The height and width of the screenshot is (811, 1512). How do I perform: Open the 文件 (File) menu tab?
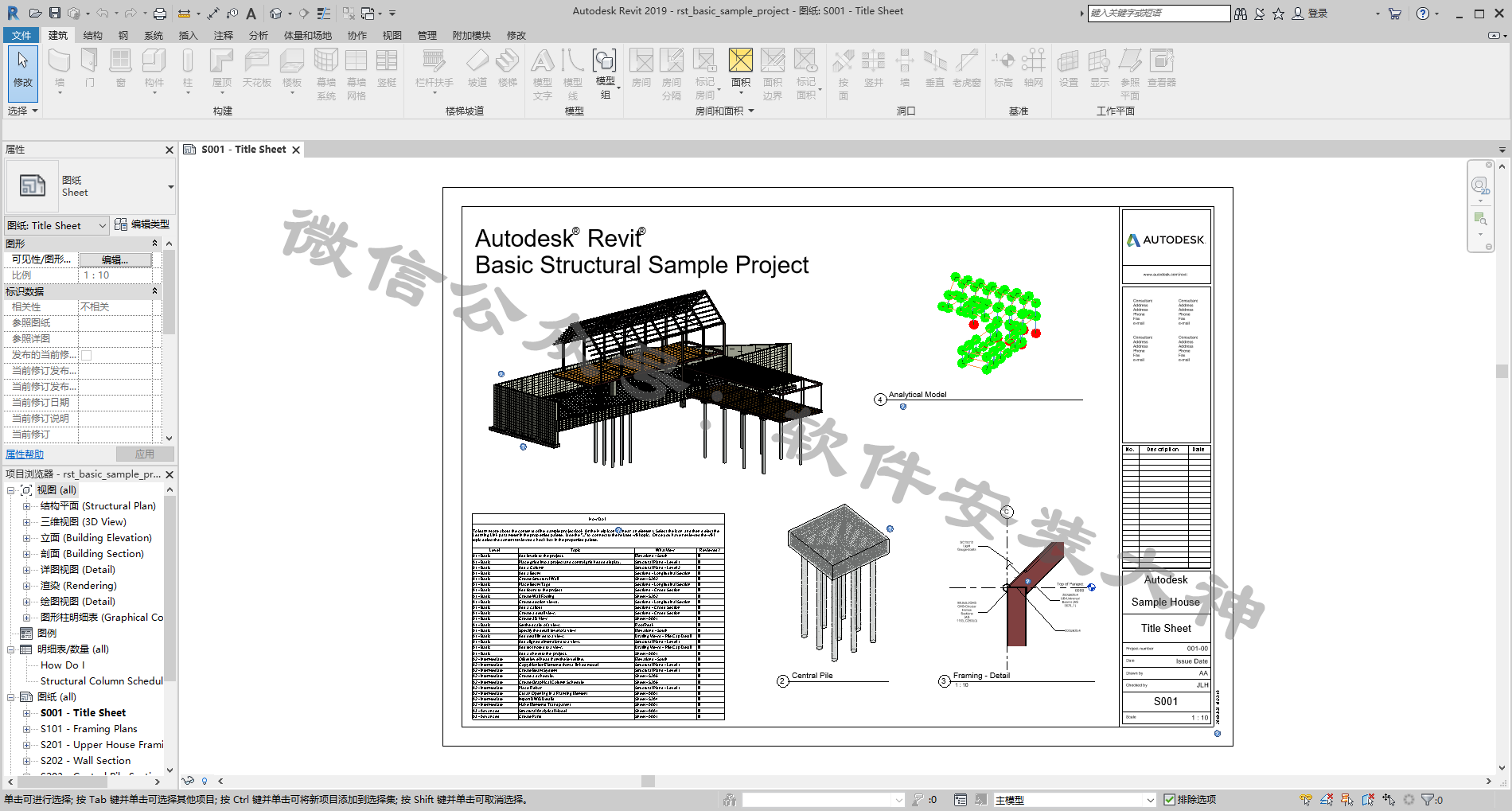coord(21,35)
